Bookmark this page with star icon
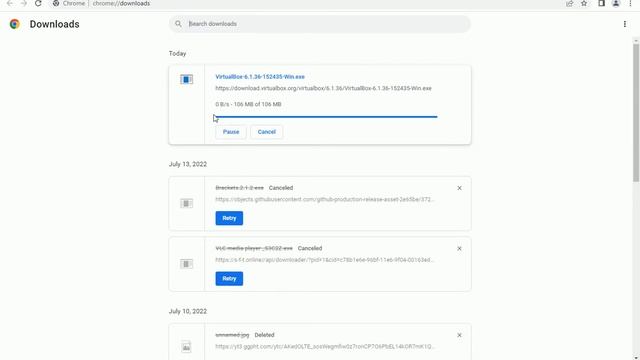 [584, 3]
